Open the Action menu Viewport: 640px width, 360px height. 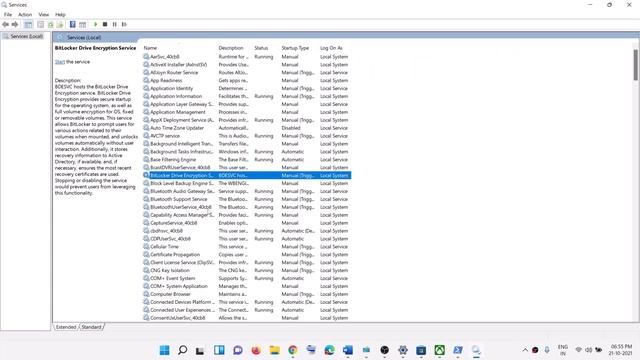pyautogui.click(x=25, y=14)
